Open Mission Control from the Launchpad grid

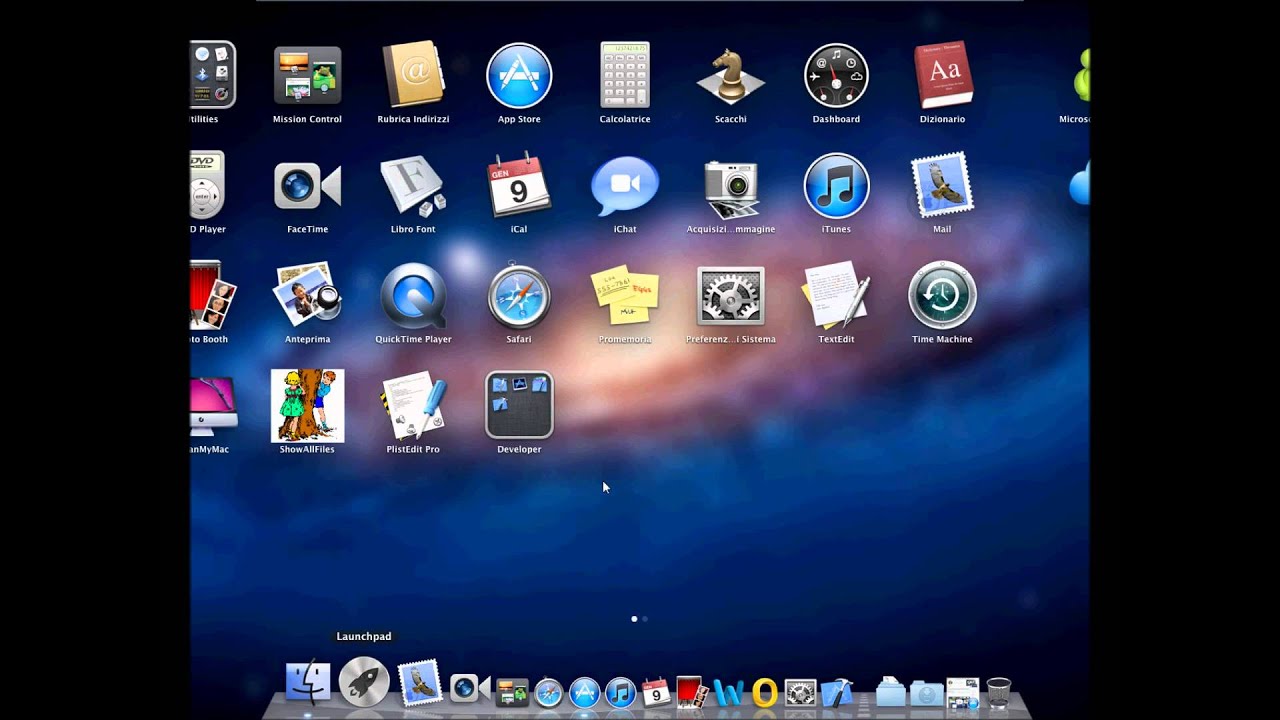(307, 75)
